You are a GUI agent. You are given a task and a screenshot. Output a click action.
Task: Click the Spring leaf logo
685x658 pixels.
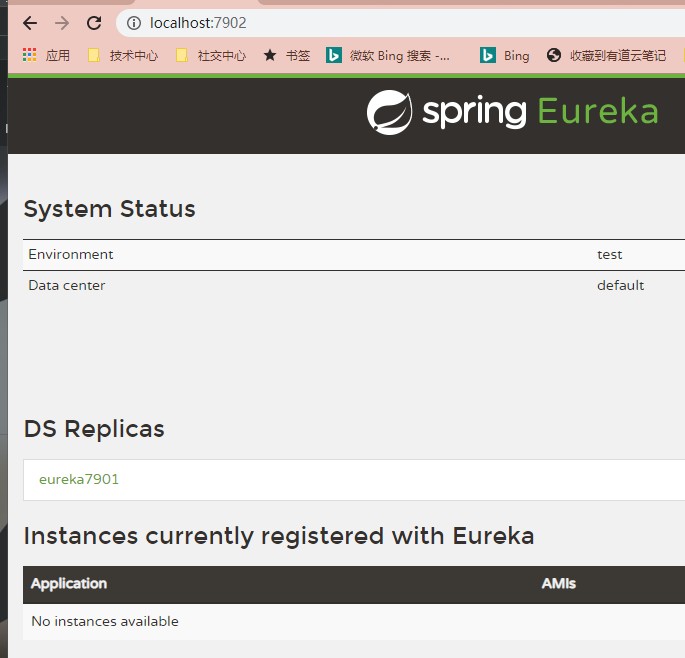[x=389, y=112]
